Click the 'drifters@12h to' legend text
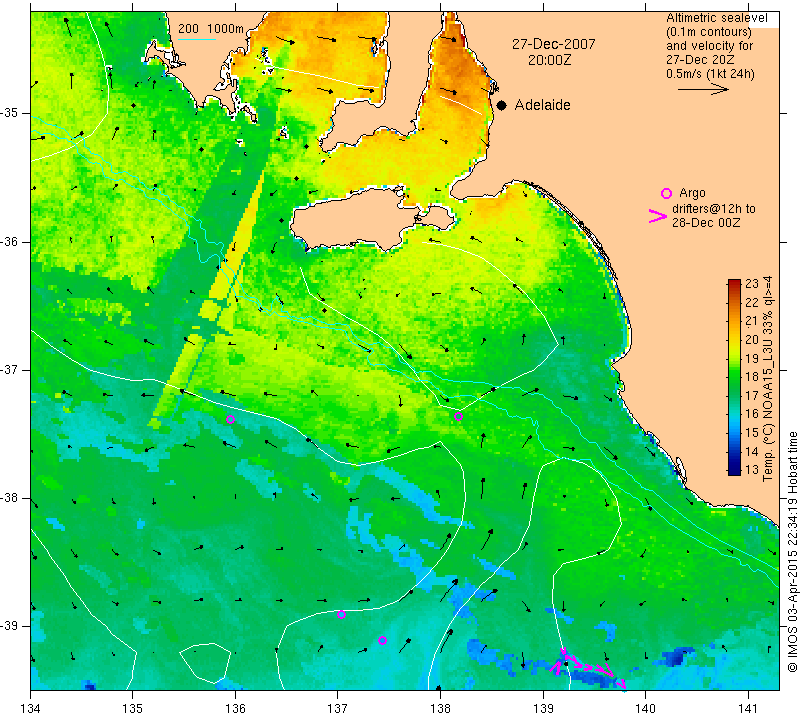 coord(714,208)
